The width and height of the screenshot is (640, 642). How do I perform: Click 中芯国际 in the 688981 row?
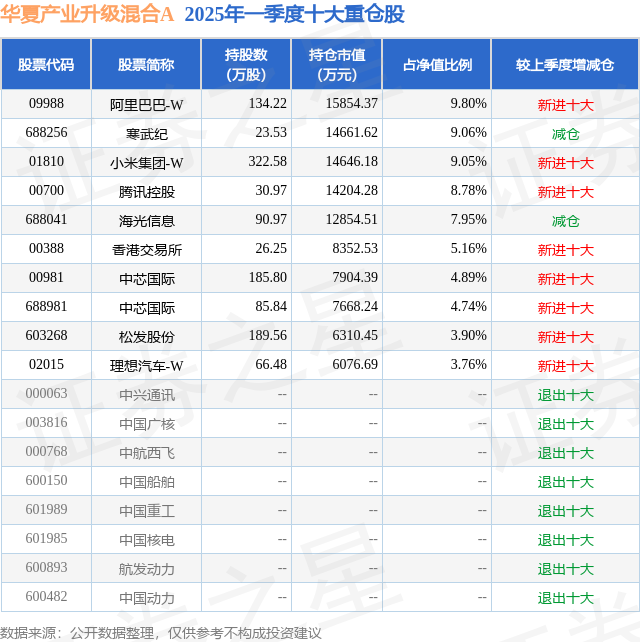click(x=147, y=308)
